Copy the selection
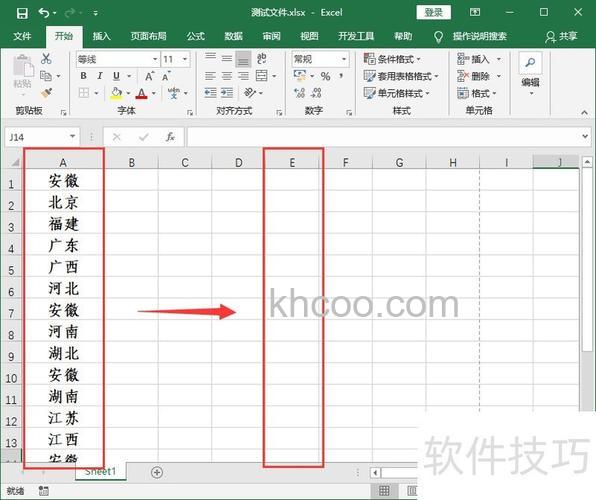This screenshot has height=500, width=596. point(46,76)
